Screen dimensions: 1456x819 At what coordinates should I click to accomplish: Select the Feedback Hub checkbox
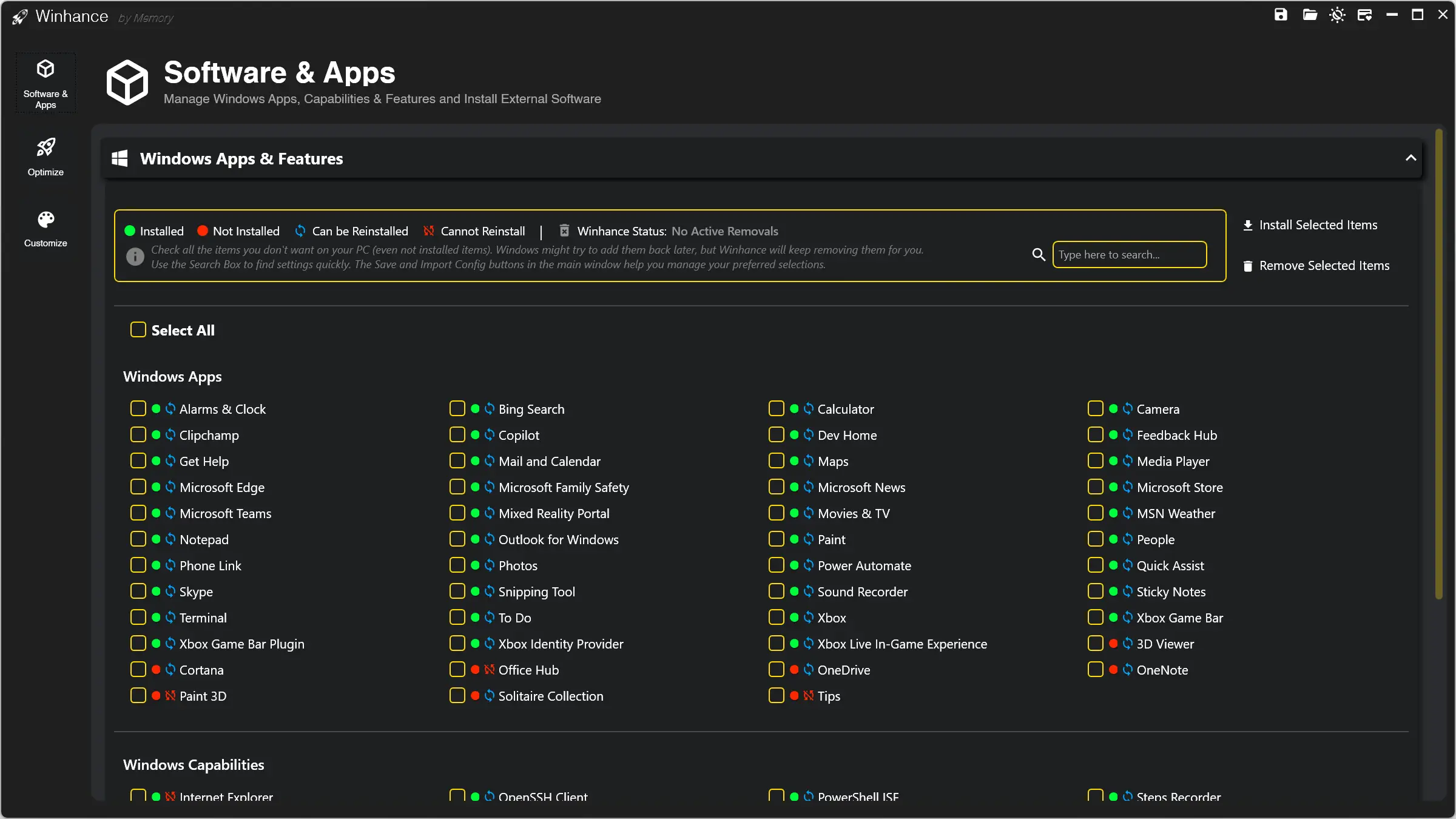coord(1096,435)
